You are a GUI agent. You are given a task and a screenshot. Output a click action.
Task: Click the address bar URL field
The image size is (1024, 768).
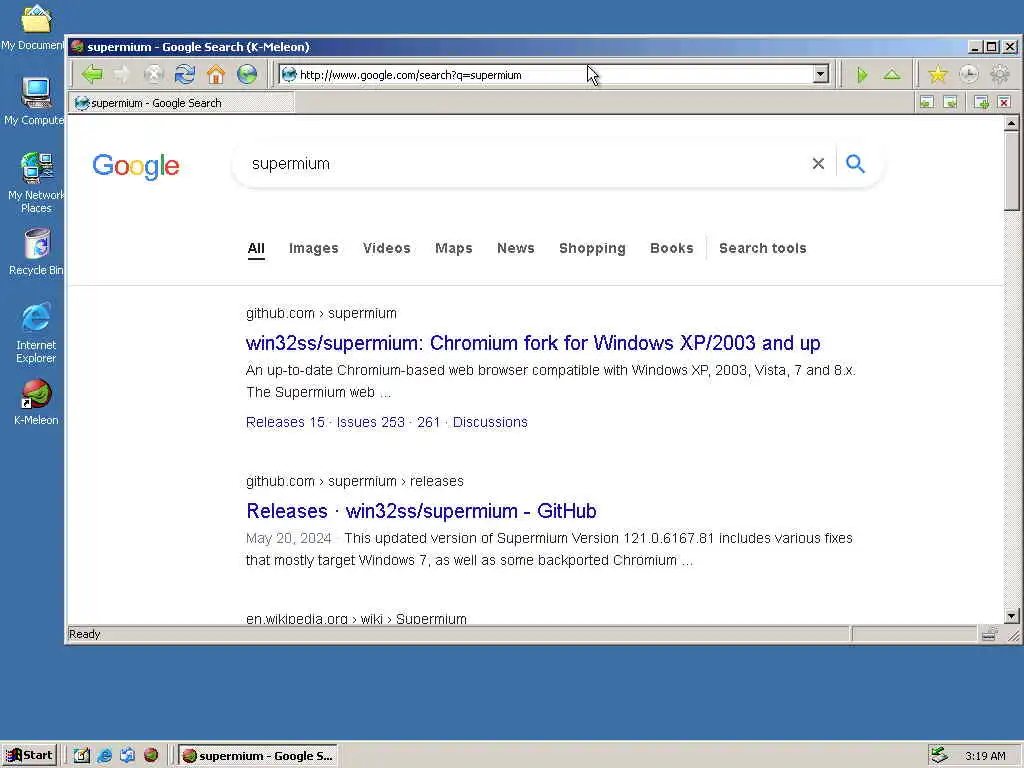point(554,74)
